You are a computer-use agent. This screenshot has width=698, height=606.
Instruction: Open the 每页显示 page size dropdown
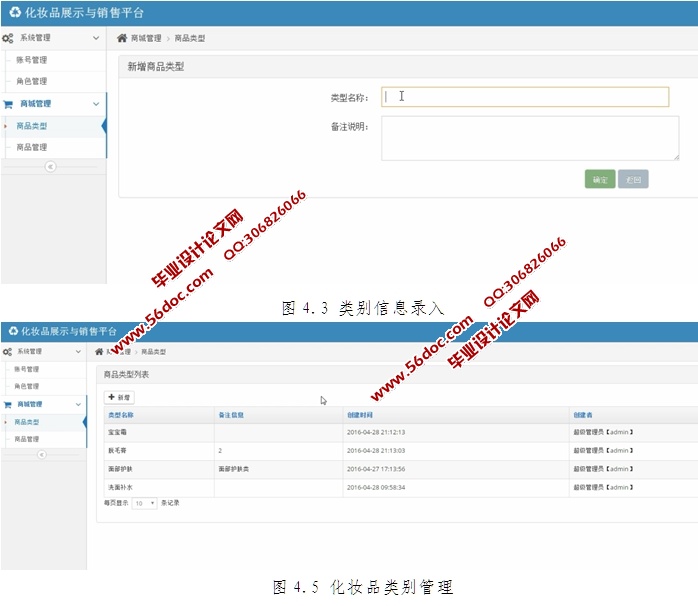point(145,503)
